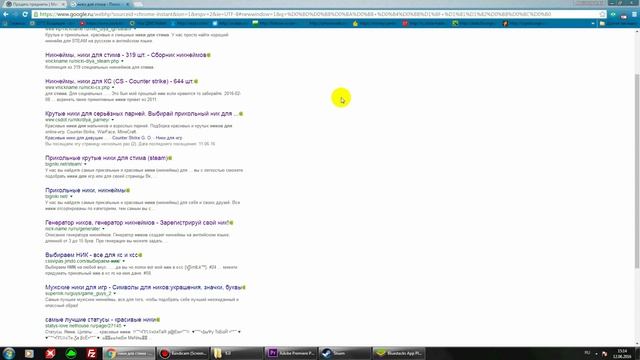Open 'Никнеймы, ники для КС (CS - Counter strike)' result

[119, 82]
